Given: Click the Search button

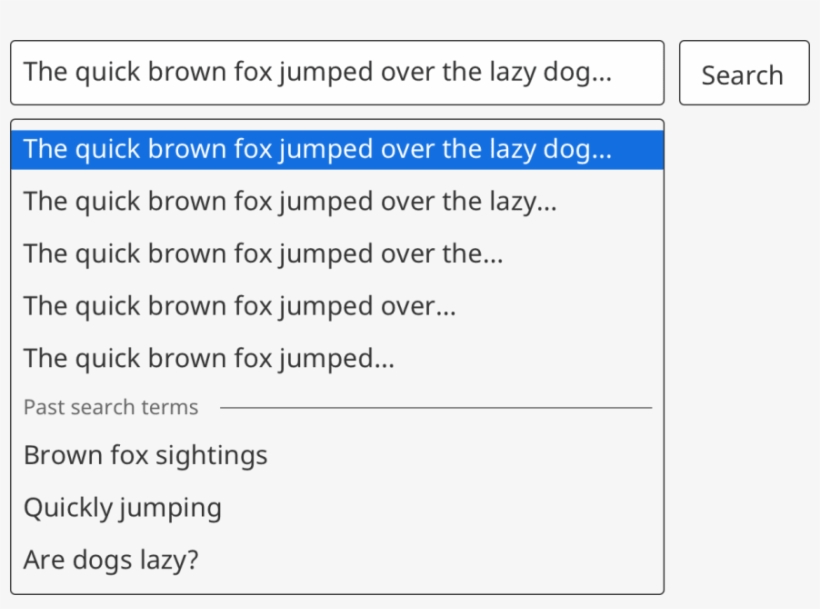Looking at the screenshot, I should tap(743, 72).
